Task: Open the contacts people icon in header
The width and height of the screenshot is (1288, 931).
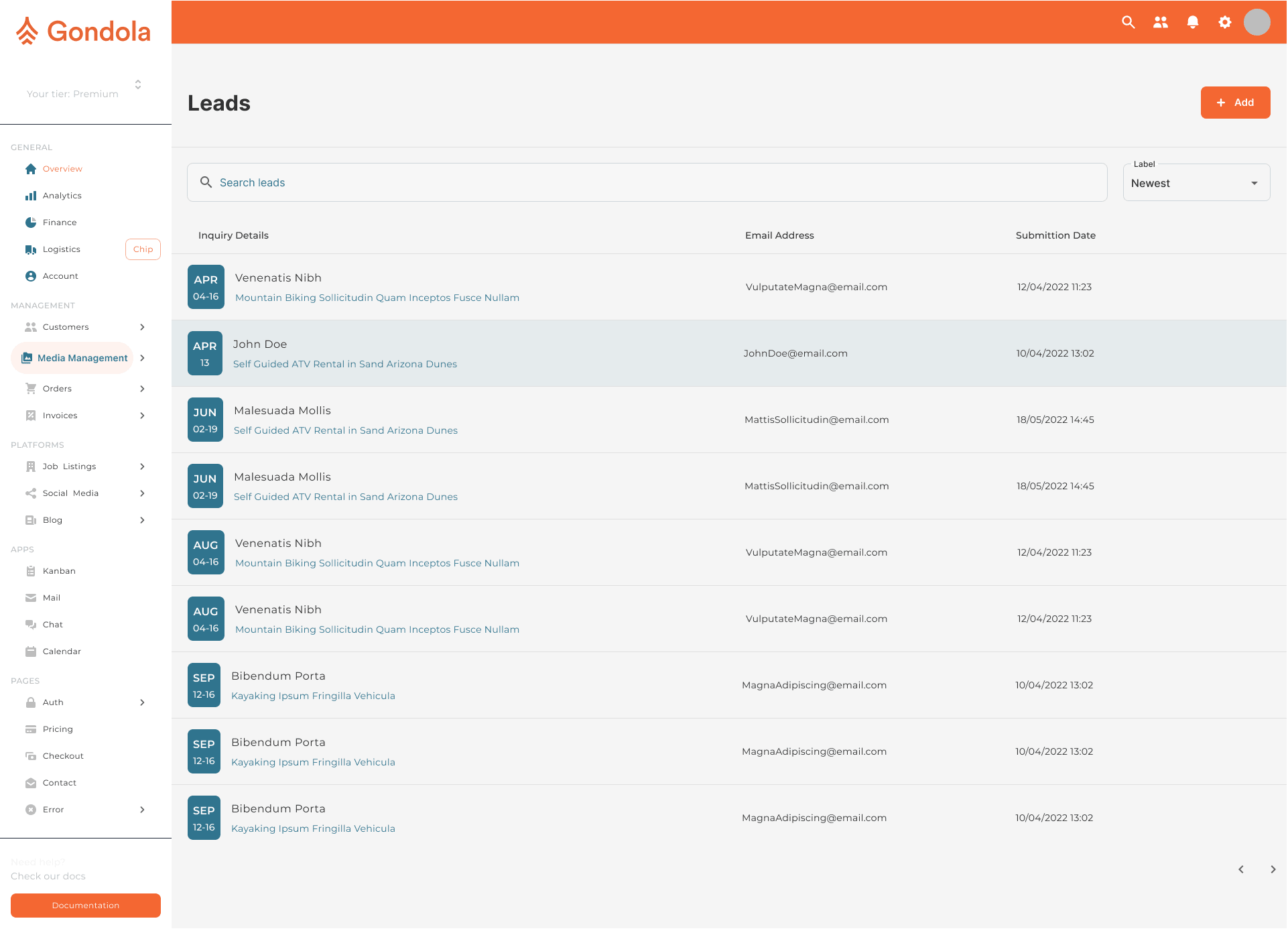Action: 1161,22
